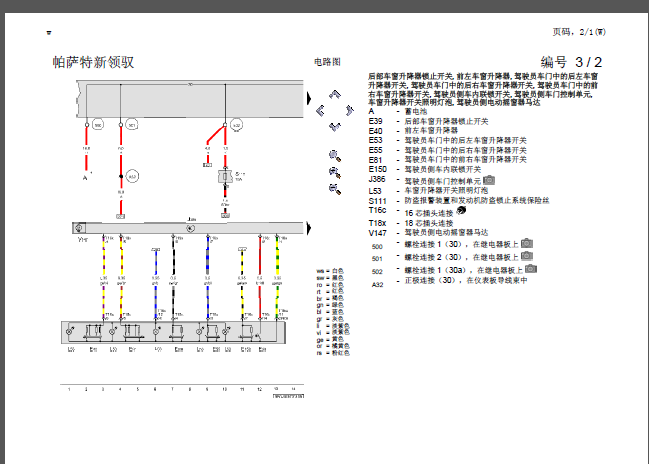Click the bottom magnifier zoom-out icon
This screenshot has height=464, width=649.
pos(335,189)
